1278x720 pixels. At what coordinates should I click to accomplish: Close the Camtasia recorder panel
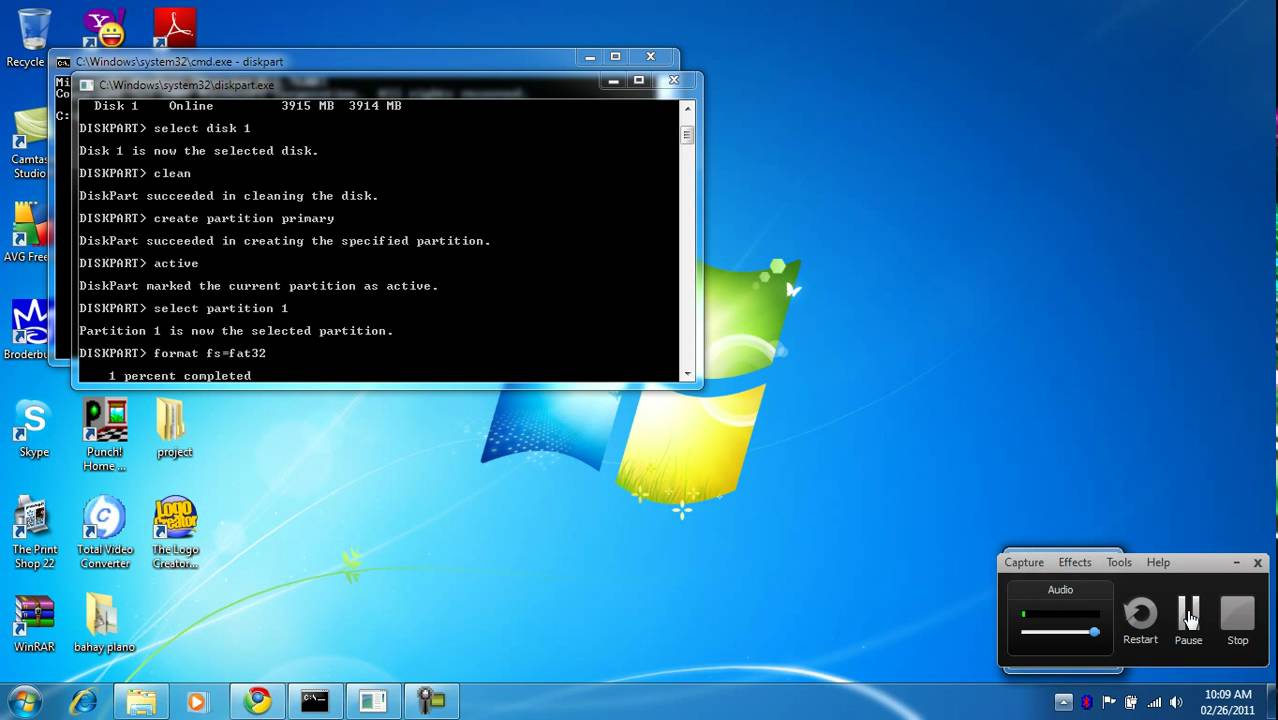[1258, 563]
